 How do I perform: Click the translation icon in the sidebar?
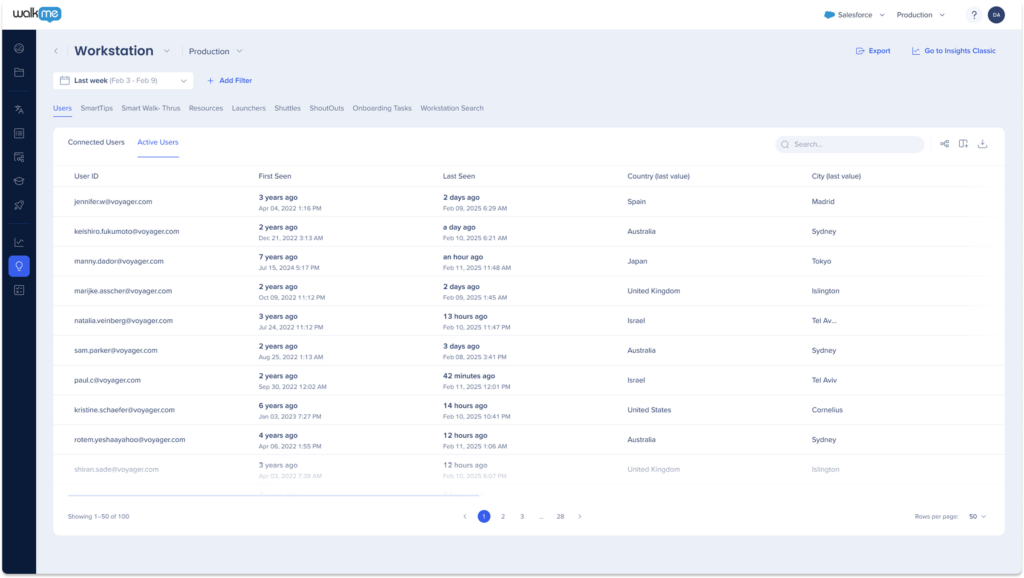coord(19,110)
